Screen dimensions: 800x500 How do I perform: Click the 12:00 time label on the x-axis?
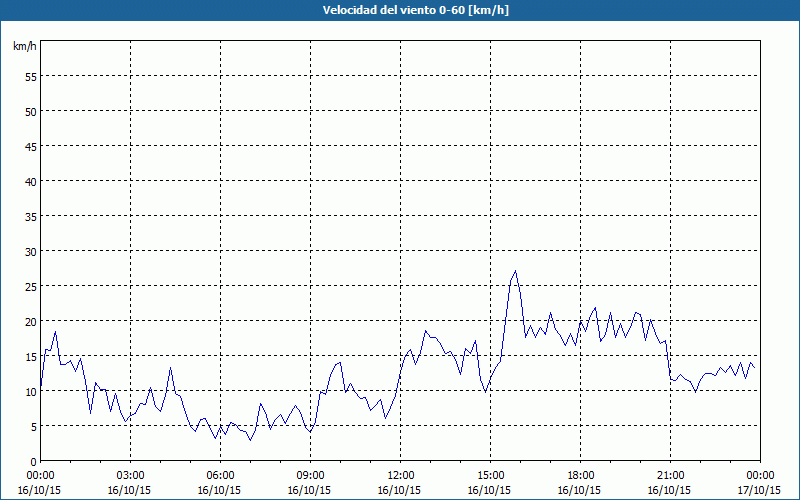pos(401,475)
